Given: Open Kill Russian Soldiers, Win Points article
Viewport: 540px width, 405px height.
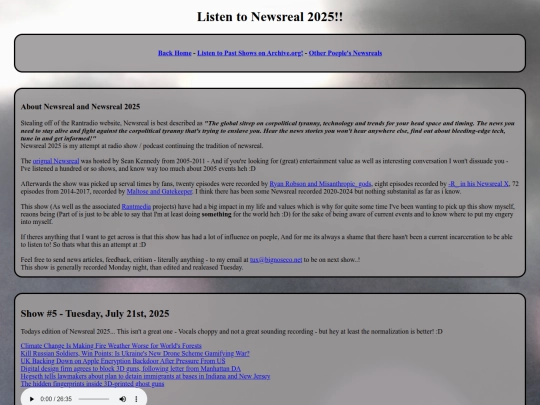Looking at the screenshot, I should point(135,353).
